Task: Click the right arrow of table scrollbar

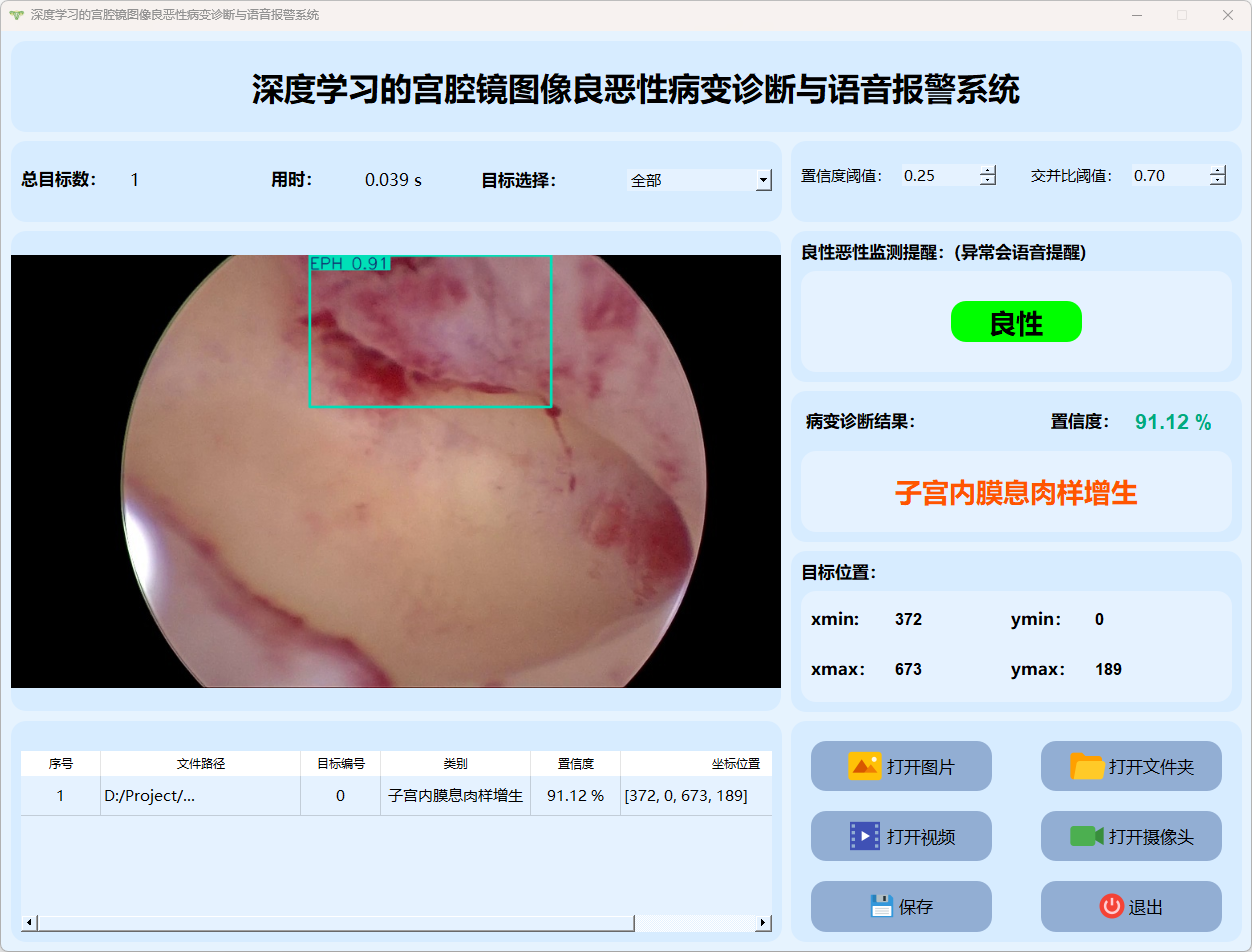Action: [763, 923]
